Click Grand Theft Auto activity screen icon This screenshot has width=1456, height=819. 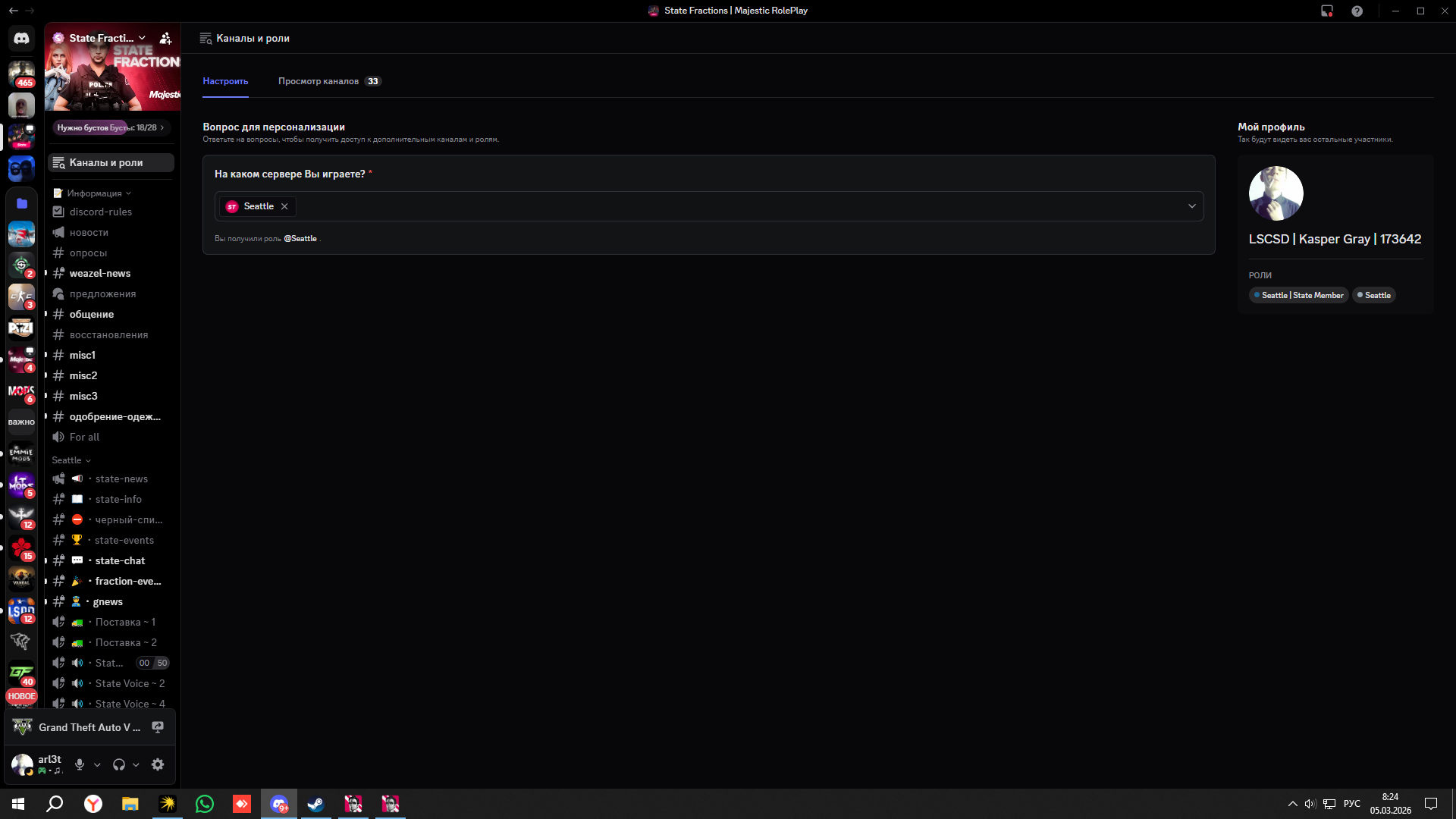point(158,727)
